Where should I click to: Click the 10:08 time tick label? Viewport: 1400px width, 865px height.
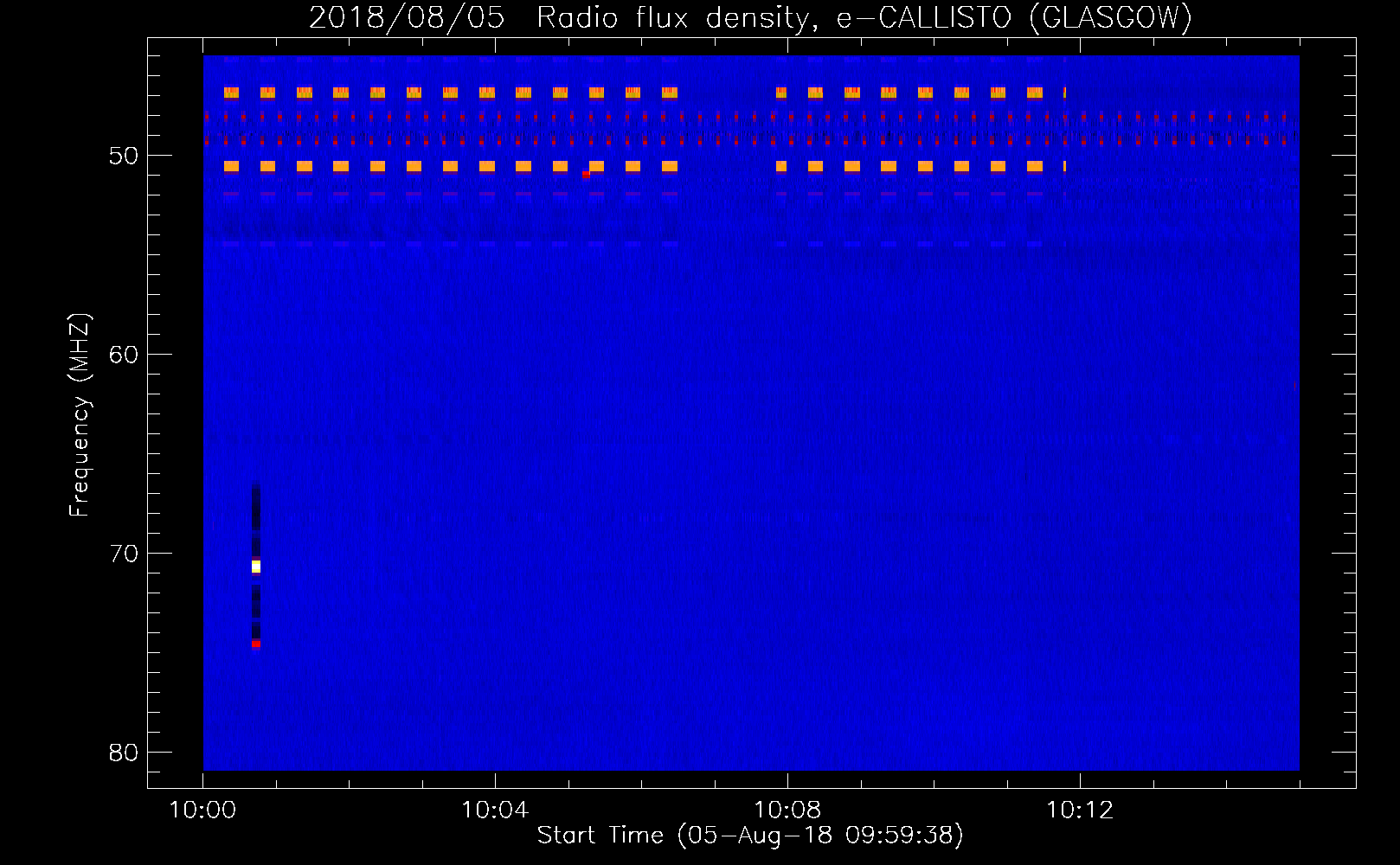tap(787, 811)
